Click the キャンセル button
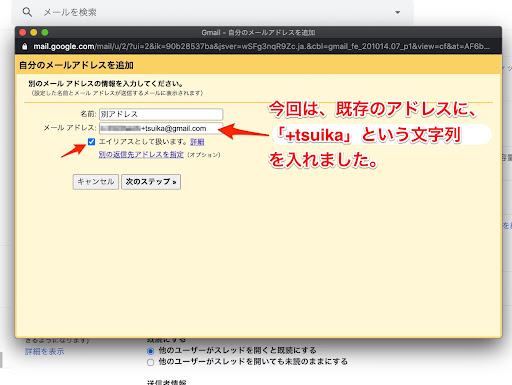The image size is (512, 385). click(x=96, y=182)
